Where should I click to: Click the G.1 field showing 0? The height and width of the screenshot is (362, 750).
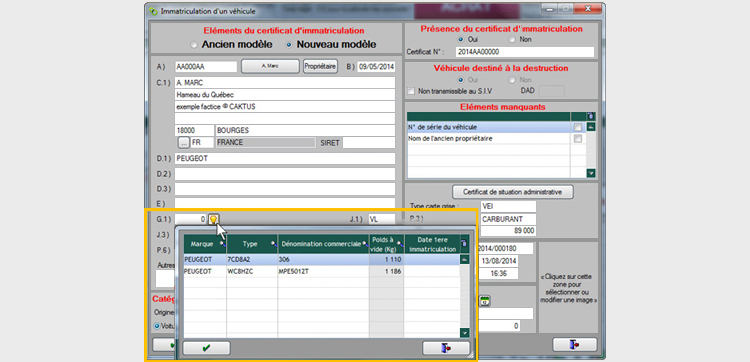point(191,219)
